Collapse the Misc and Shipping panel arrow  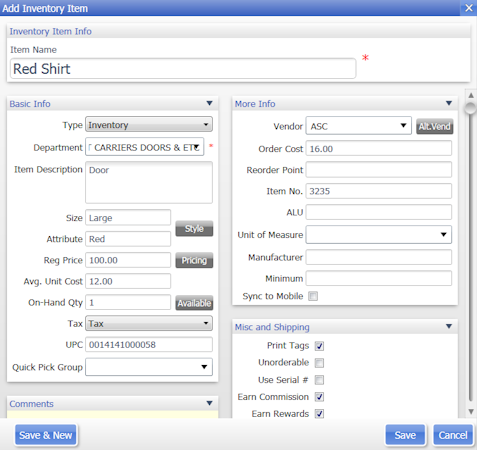pos(449,326)
